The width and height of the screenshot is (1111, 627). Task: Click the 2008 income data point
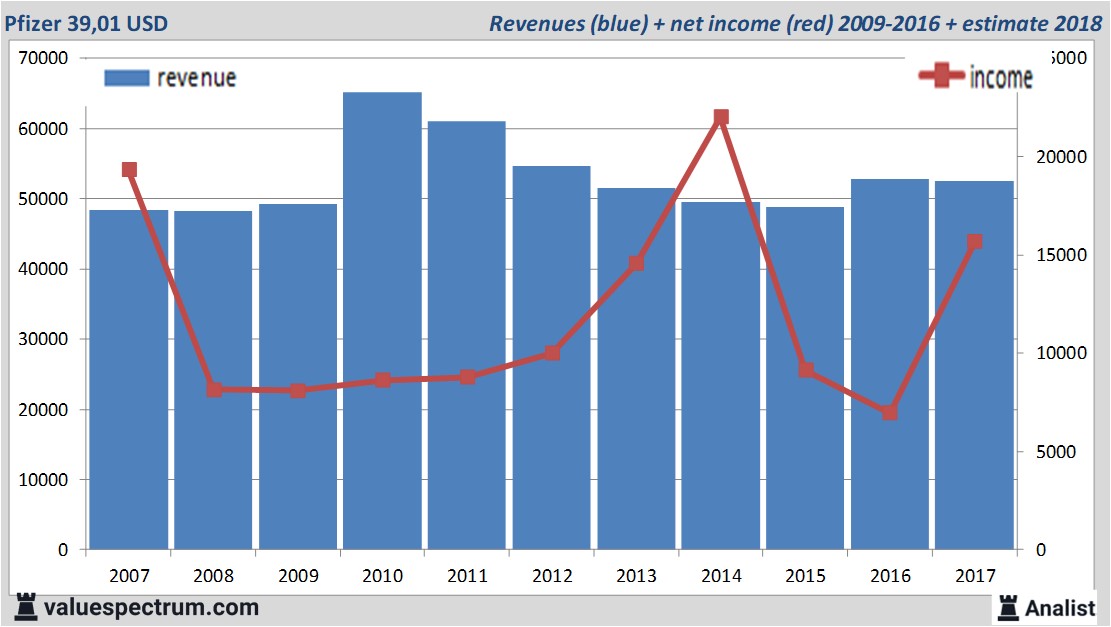click(x=214, y=389)
